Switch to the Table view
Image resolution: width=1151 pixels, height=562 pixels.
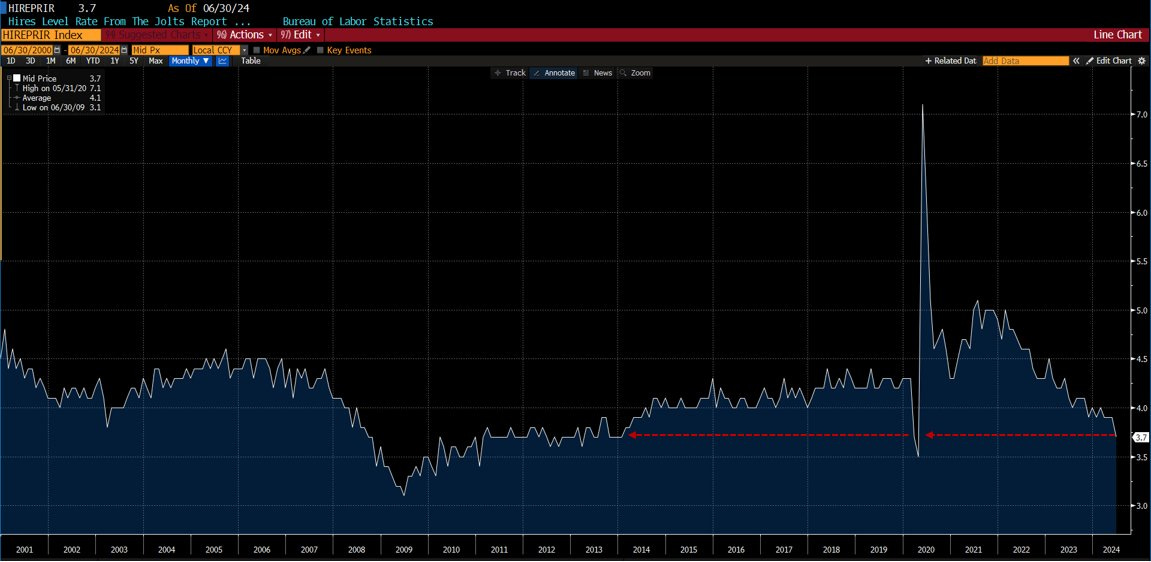point(250,61)
